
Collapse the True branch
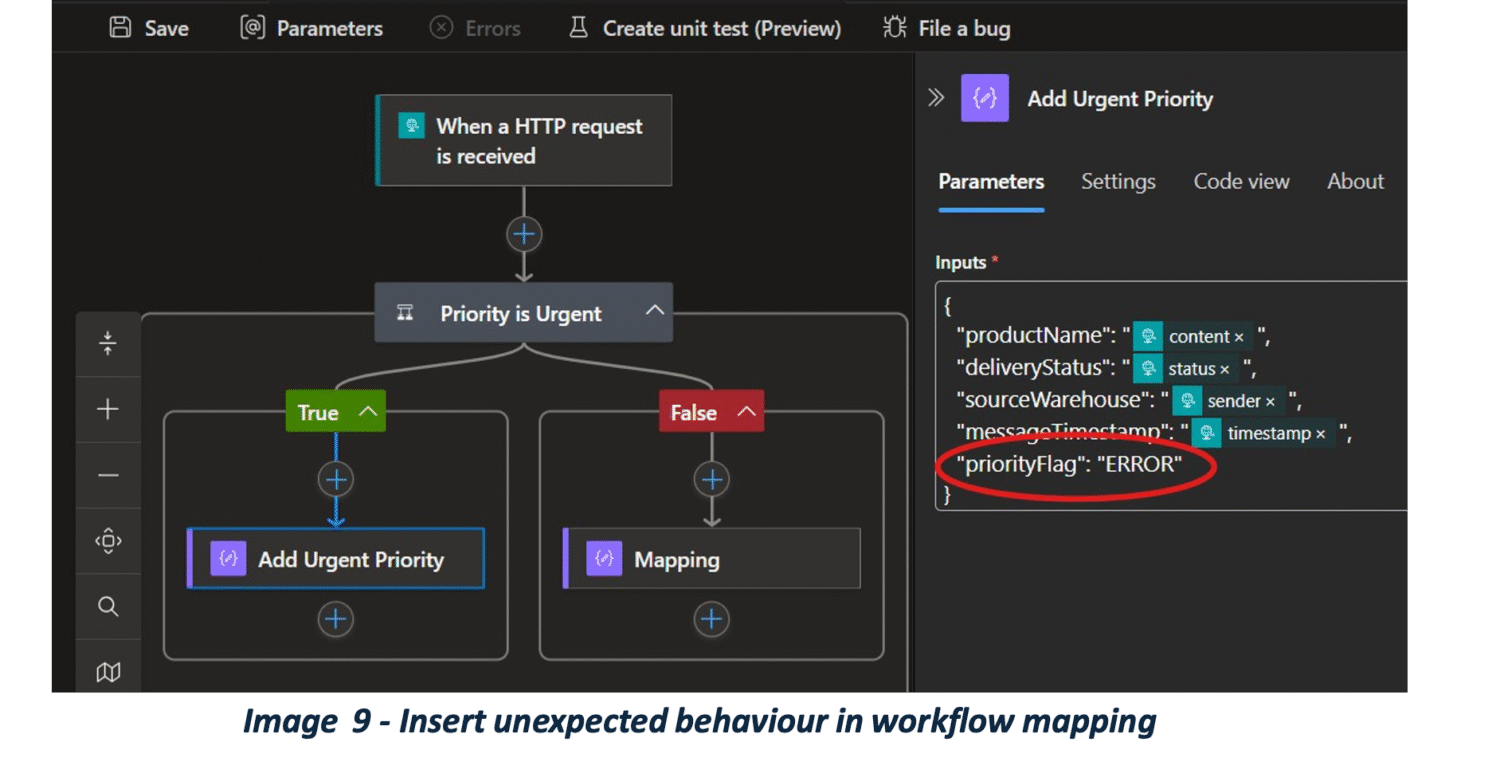click(367, 412)
